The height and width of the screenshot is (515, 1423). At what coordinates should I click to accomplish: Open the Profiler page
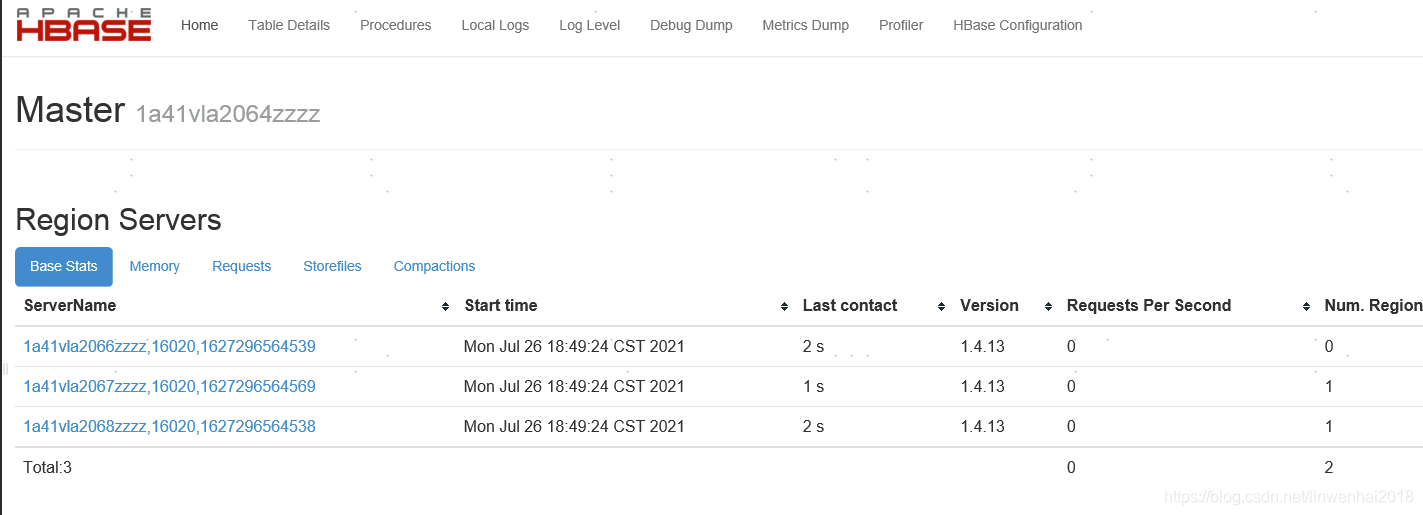point(901,25)
